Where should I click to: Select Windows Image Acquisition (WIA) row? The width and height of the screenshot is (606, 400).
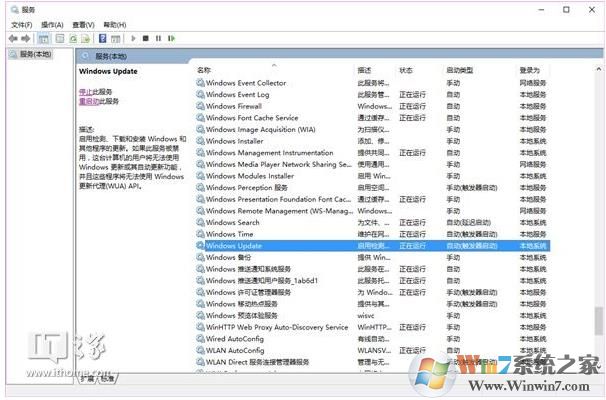coord(373,129)
